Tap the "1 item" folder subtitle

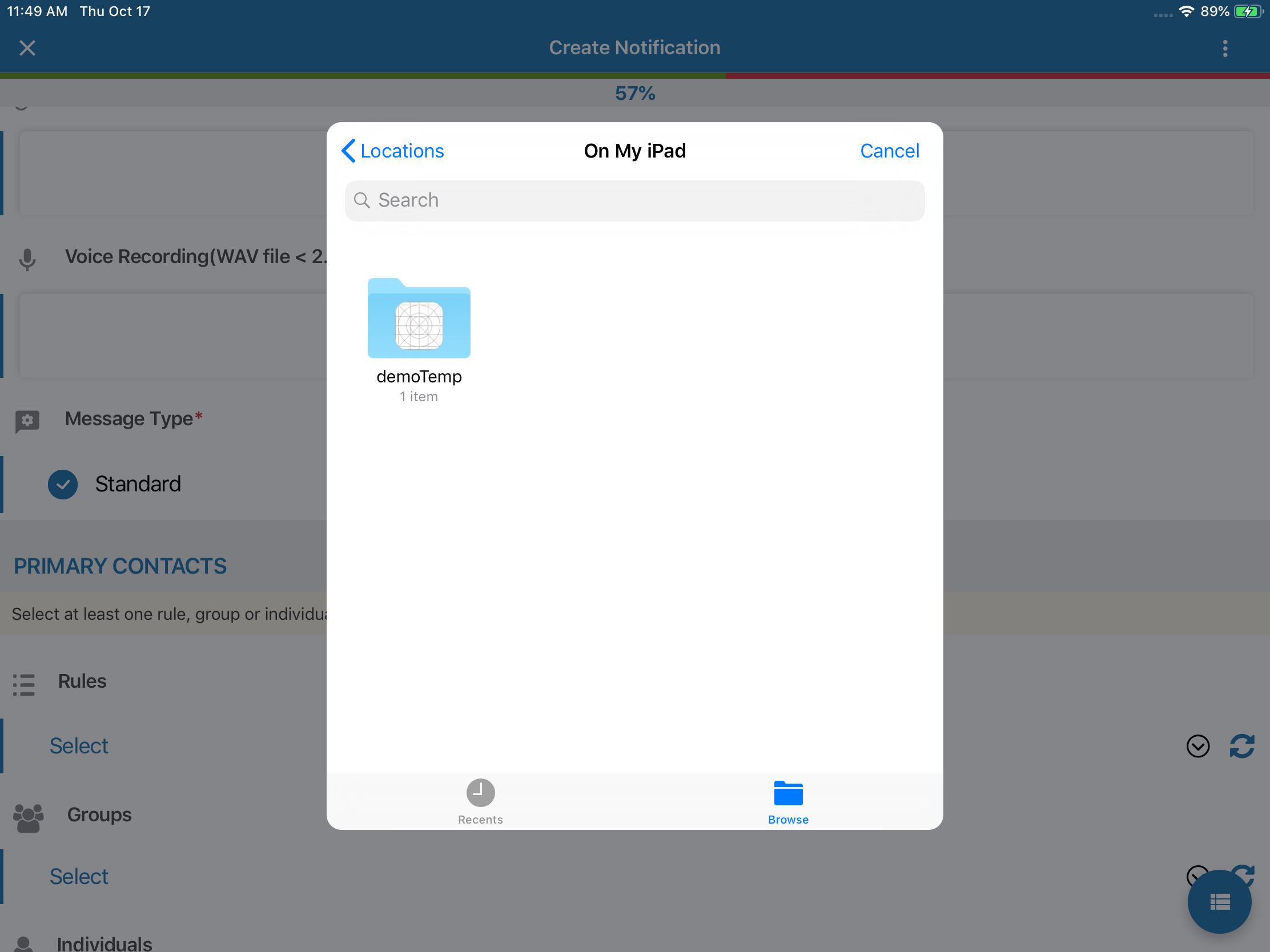pyautogui.click(x=419, y=397)
